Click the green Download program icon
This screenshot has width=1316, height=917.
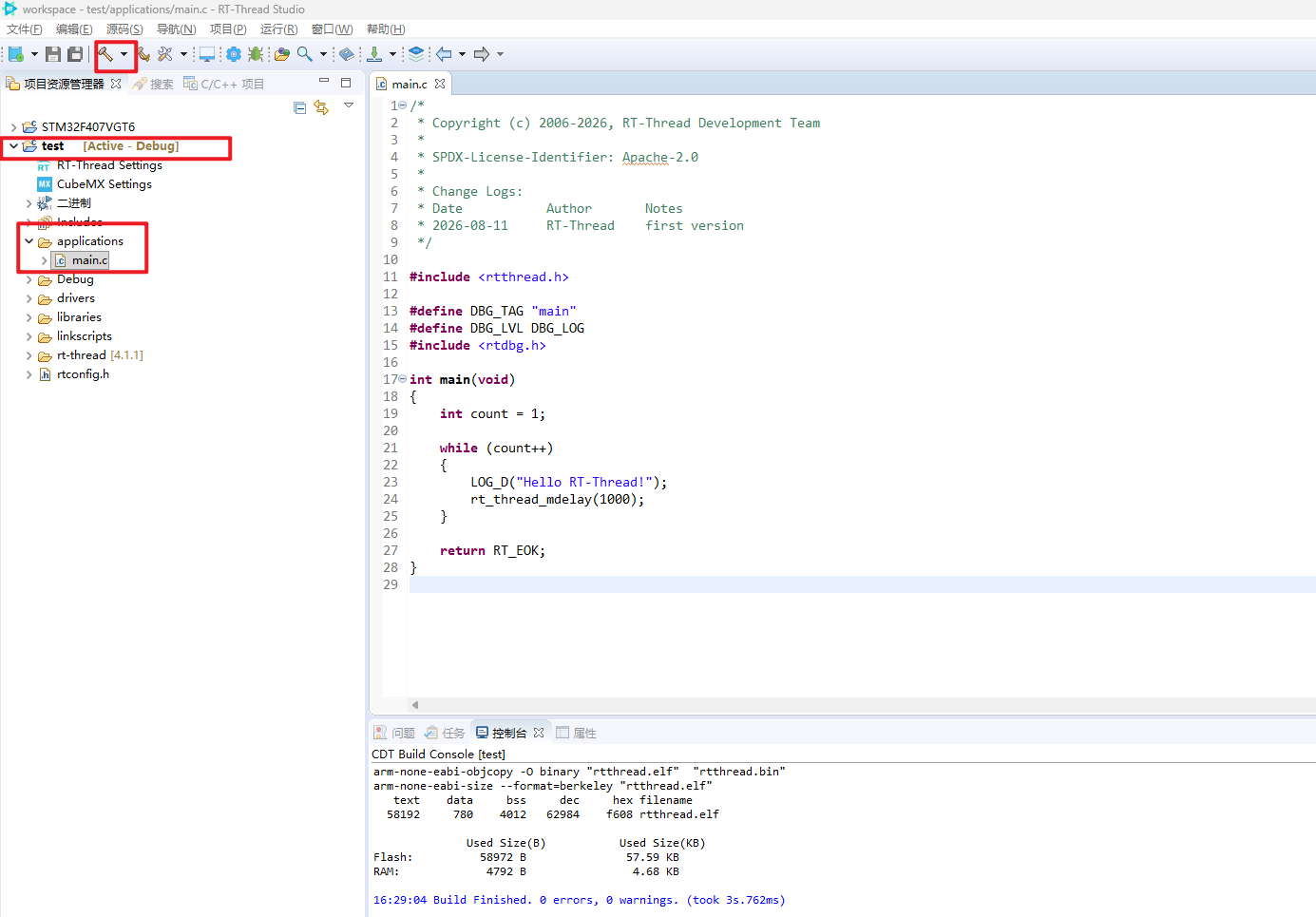[374, 54]
